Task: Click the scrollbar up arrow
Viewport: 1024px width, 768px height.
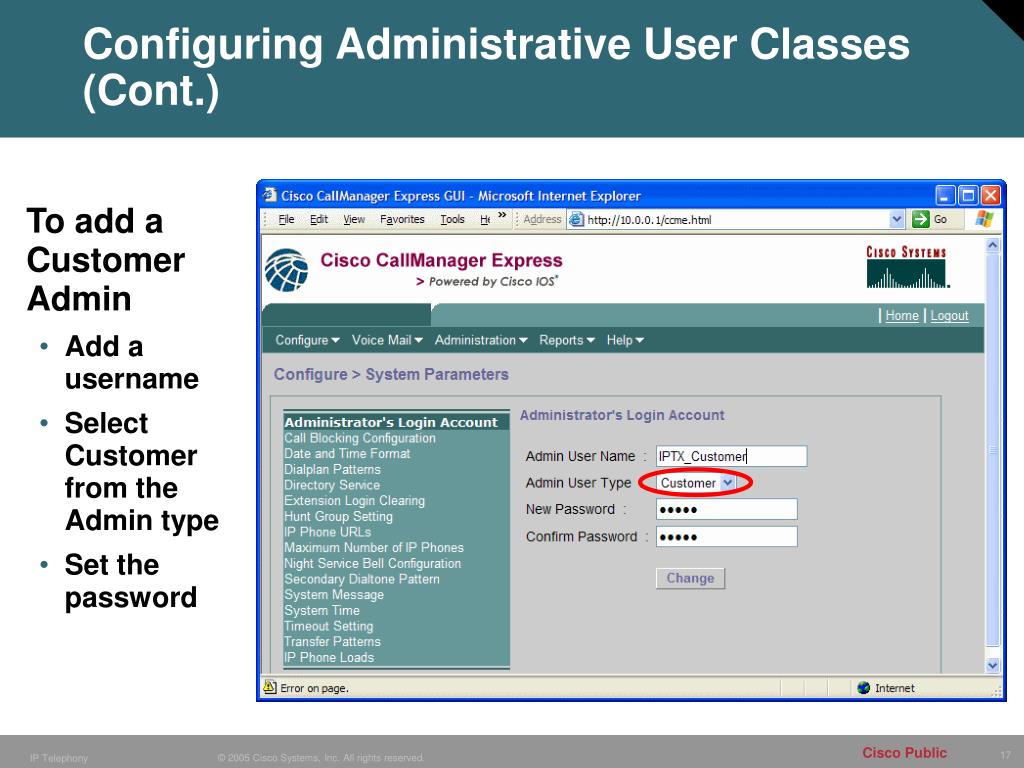Action: tap(993, 246)
